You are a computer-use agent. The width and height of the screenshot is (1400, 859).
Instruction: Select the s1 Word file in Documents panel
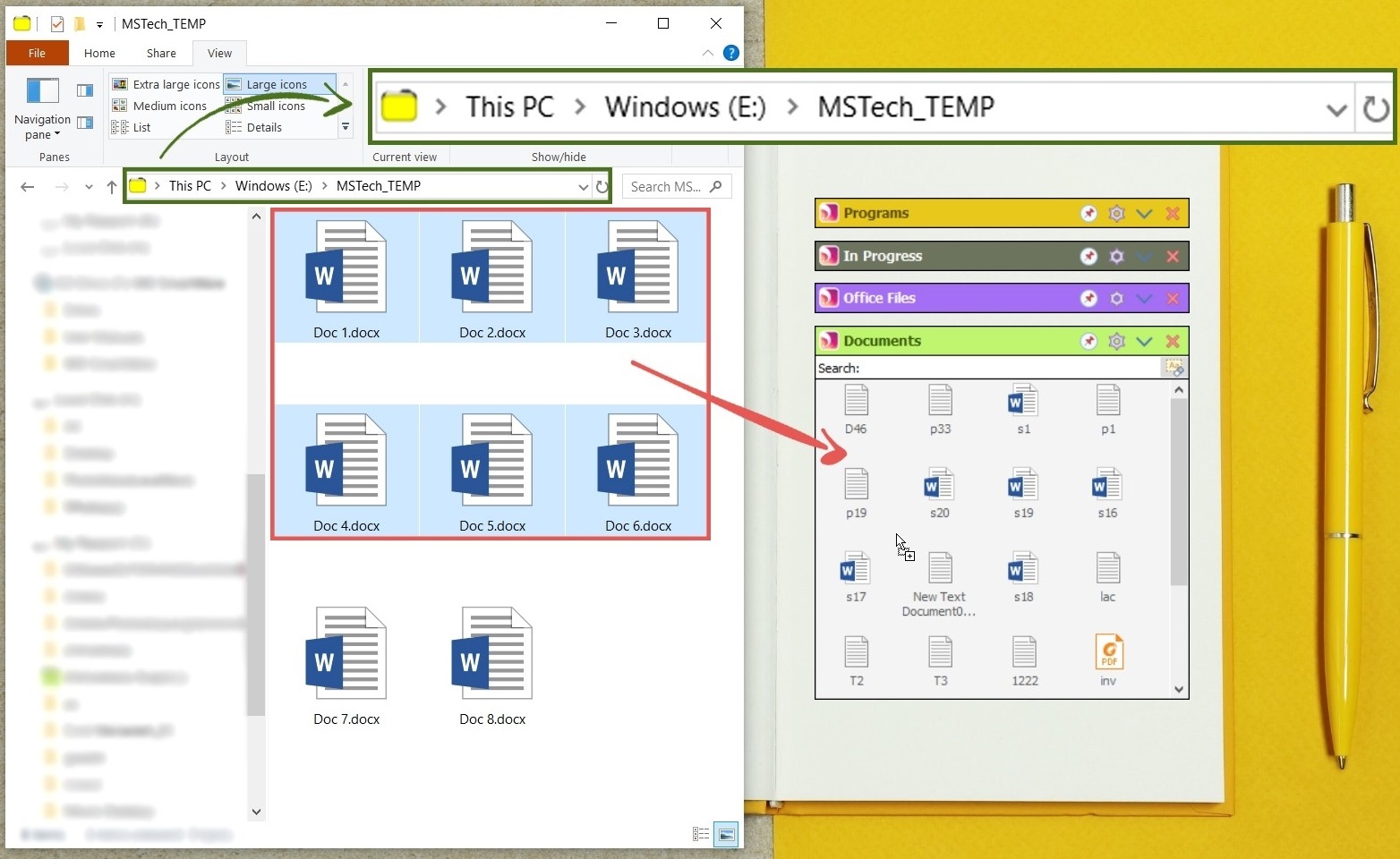(x=1023, y=410)
